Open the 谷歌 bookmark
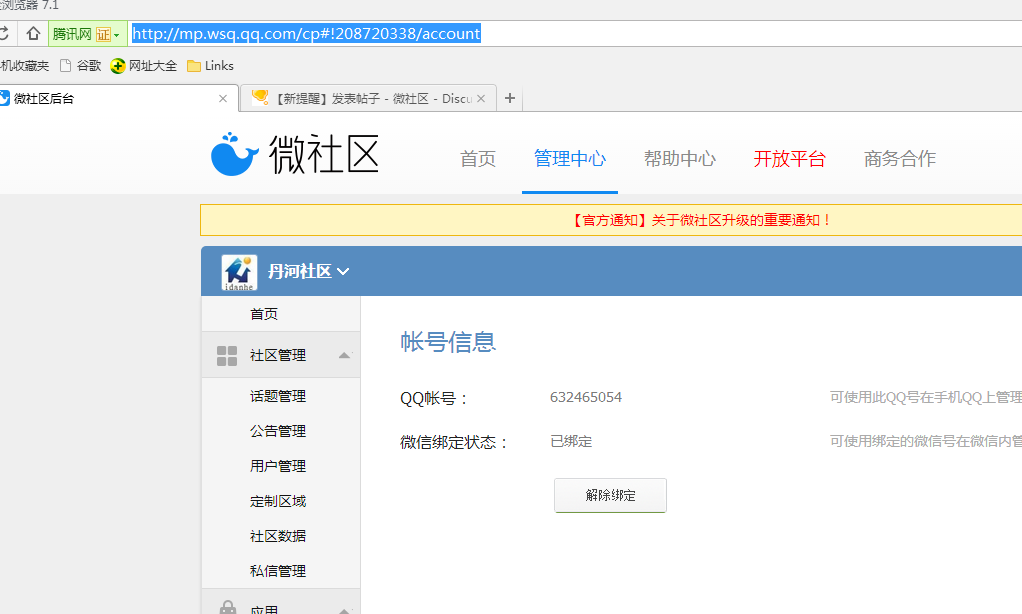This screenshot has width=1022, height=614. pos(81,66)
